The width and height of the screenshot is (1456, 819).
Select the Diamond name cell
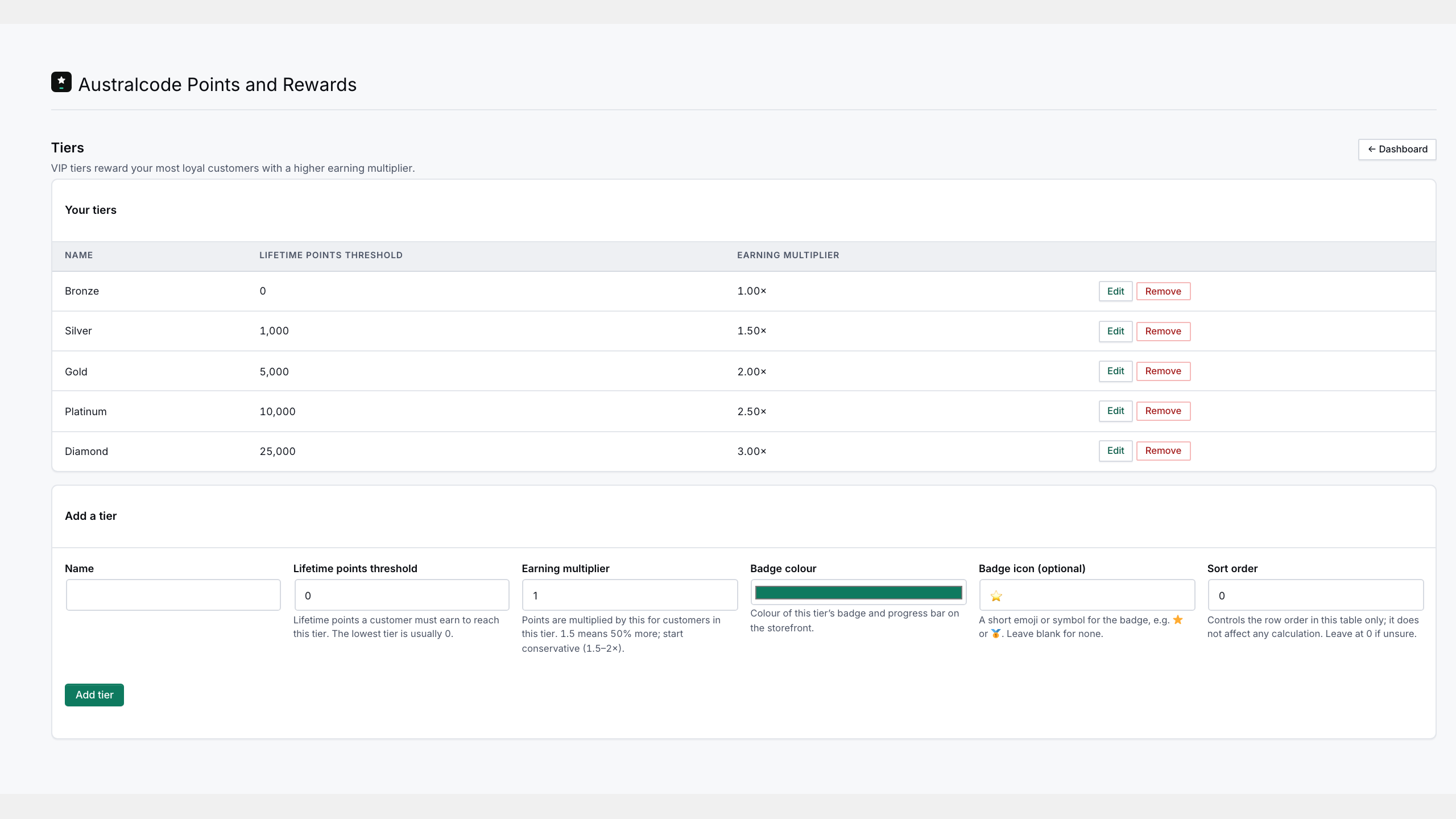coord(86,451)
